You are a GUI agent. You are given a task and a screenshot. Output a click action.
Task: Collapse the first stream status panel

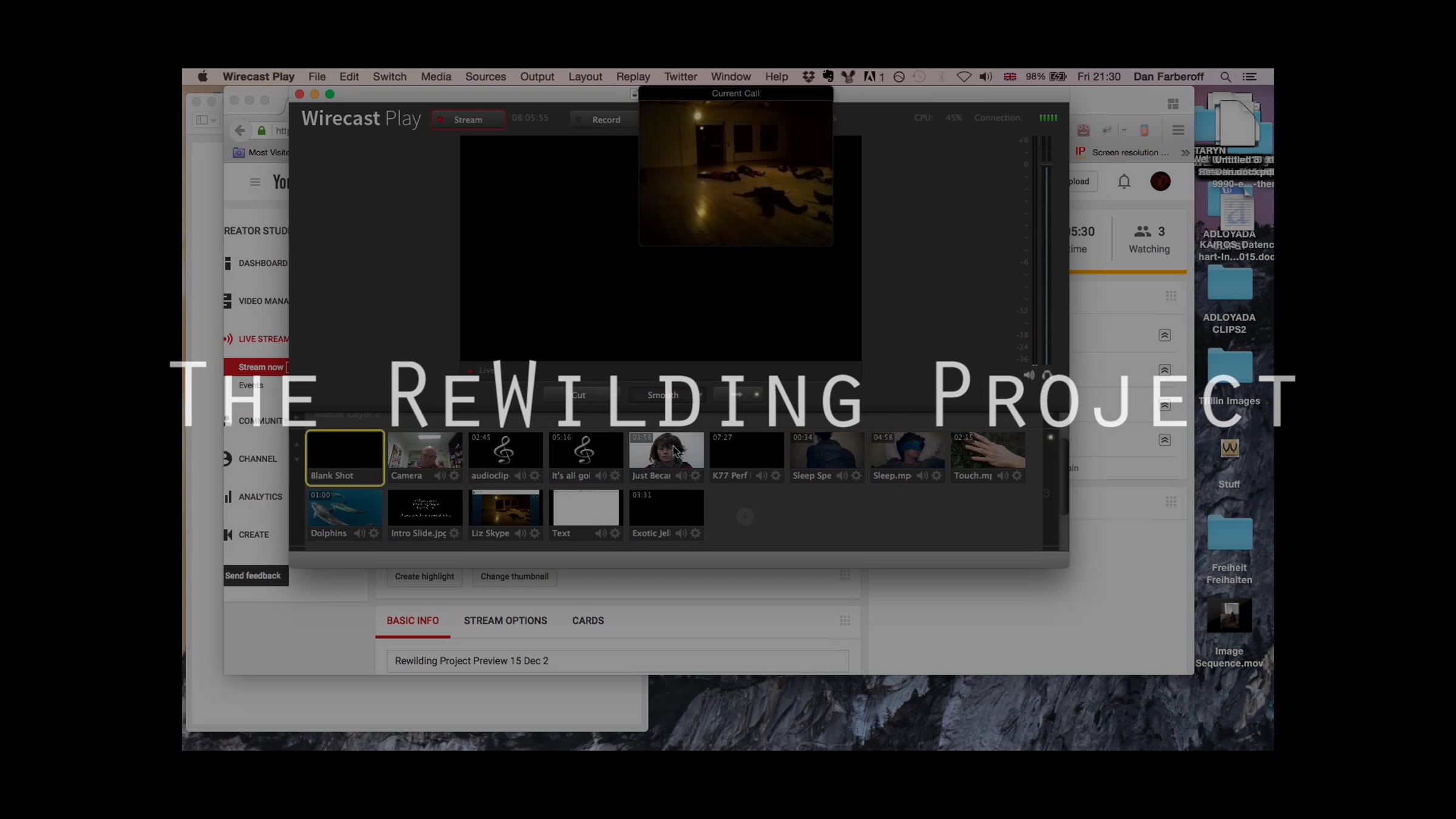(1164, 335)
